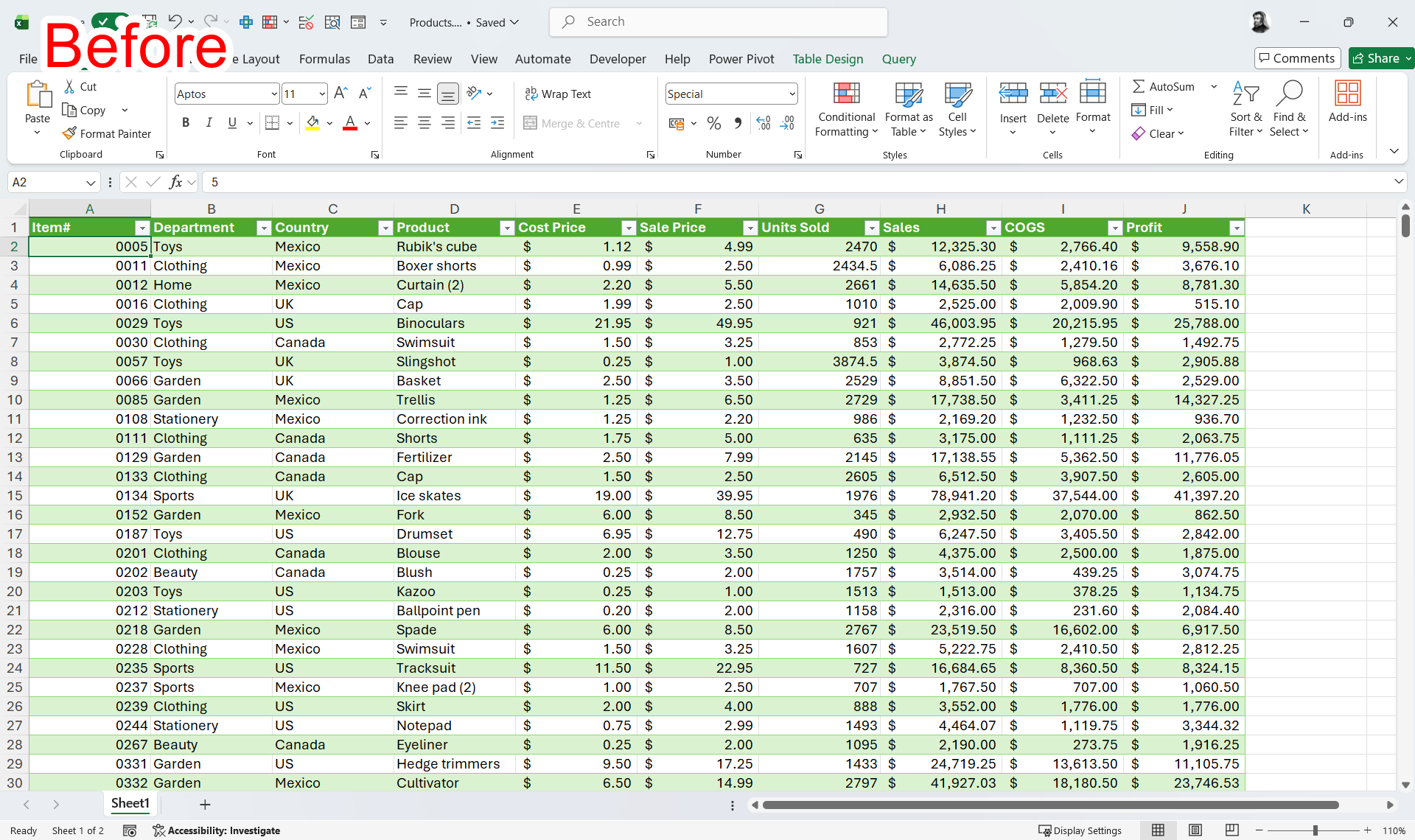Toggle Underline formatting
Viewport: 1415px width, 840px height.
tap(232, 123)
